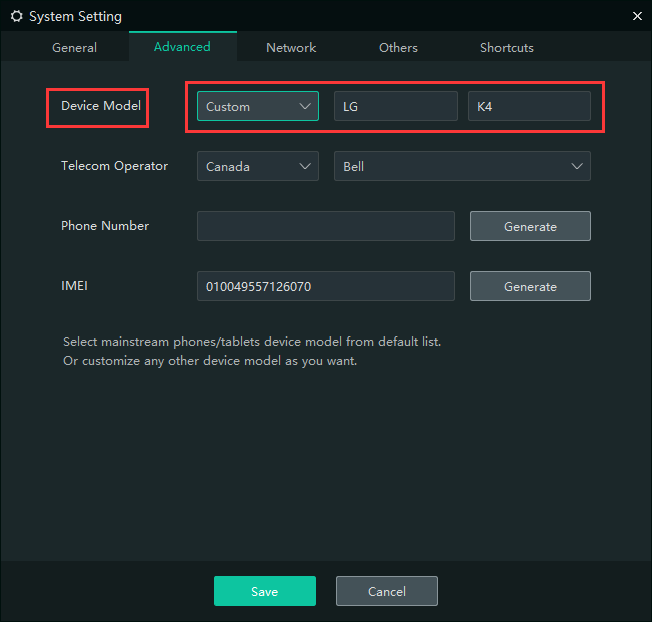This screenshot has width=652, height=622.
Task: Select the IMEI number input field
Action: 325,286
